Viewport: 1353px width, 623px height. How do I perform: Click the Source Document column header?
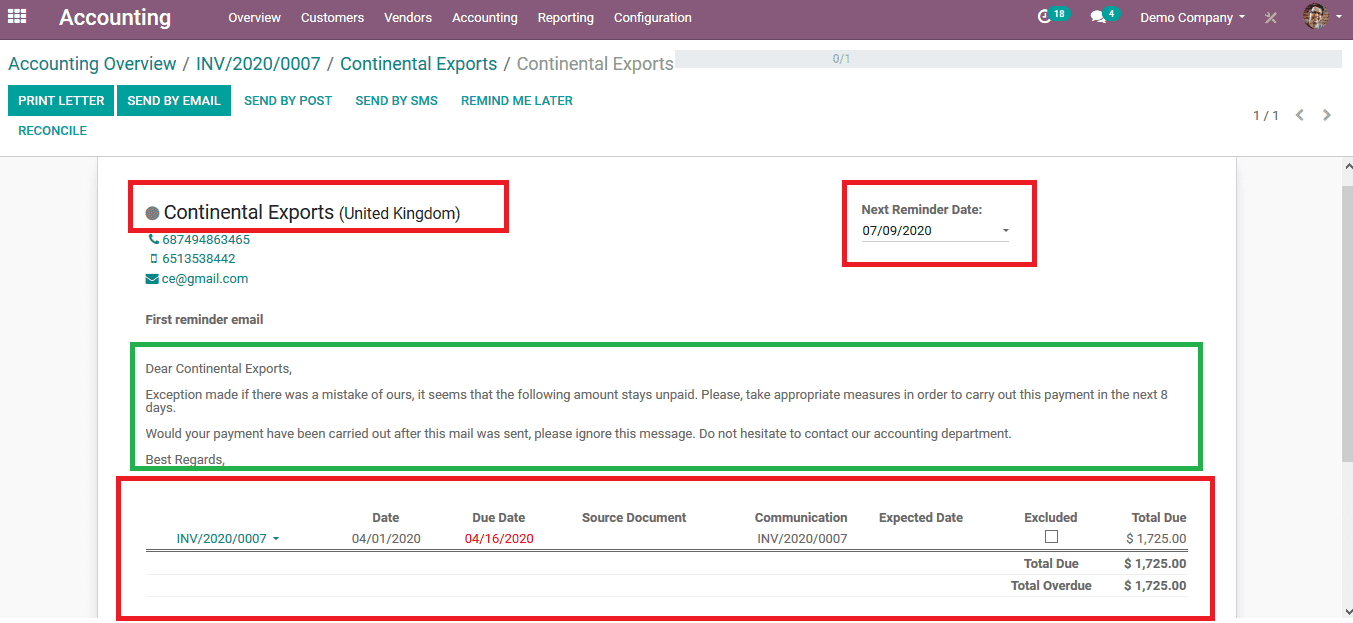[634, 518]
